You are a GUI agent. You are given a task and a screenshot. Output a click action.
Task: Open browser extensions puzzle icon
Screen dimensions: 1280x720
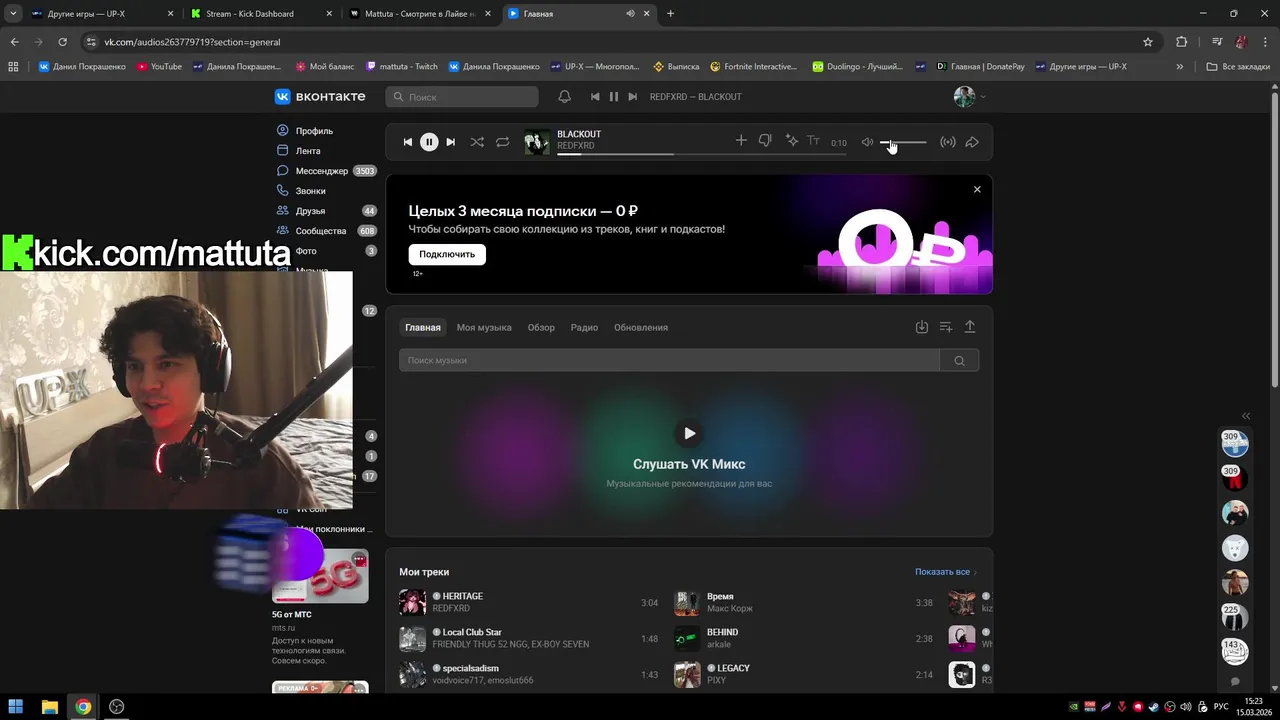pyautogui.click(x=1182, y=42)
